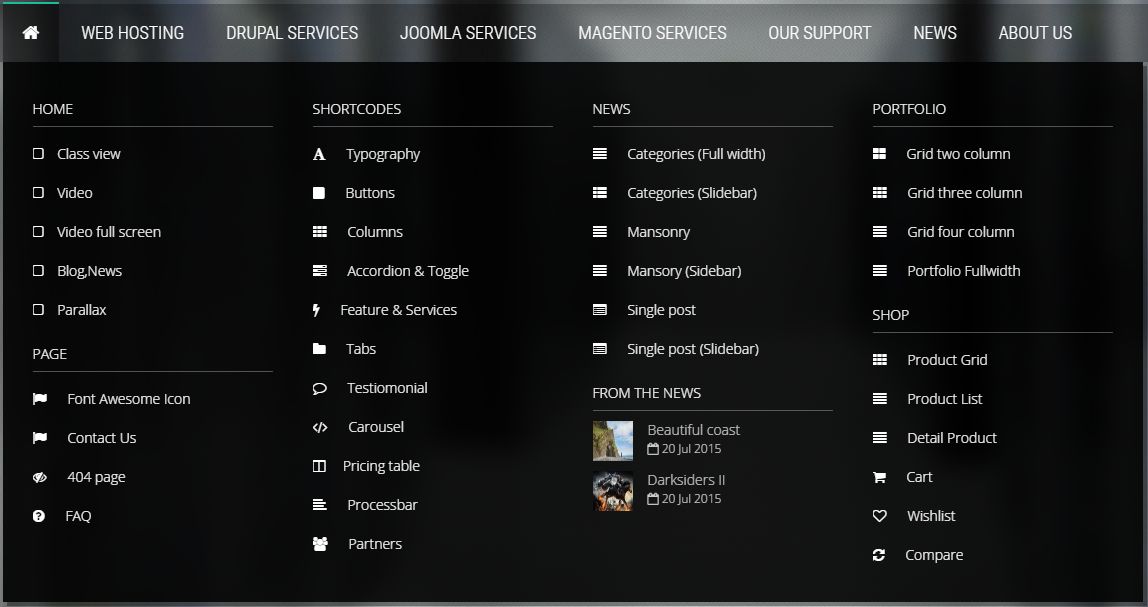
Task: Open the About Us menu item
Action: point(1035,33)
